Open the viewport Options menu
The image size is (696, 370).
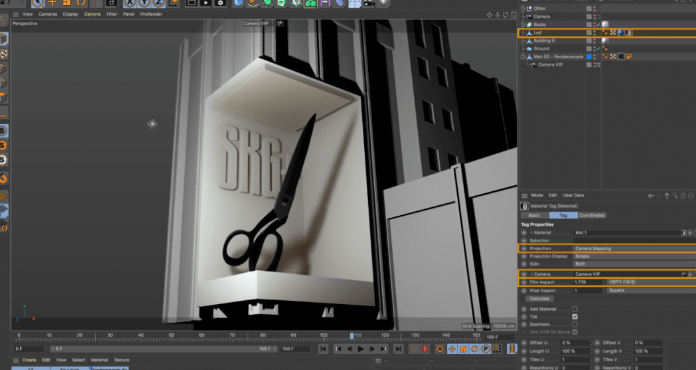92,14
